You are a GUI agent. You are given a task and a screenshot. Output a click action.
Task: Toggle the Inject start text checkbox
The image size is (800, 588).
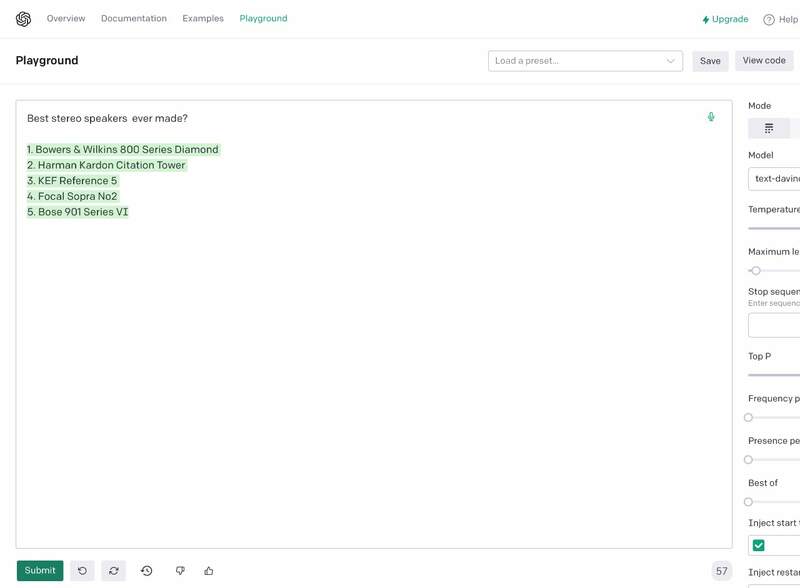click(x=759, y=545)
